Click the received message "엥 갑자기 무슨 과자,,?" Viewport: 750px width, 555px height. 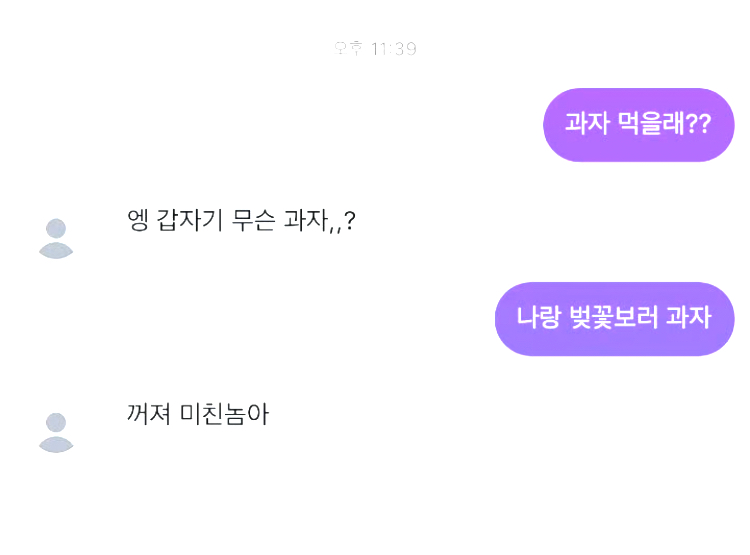(x=241, y=220)
